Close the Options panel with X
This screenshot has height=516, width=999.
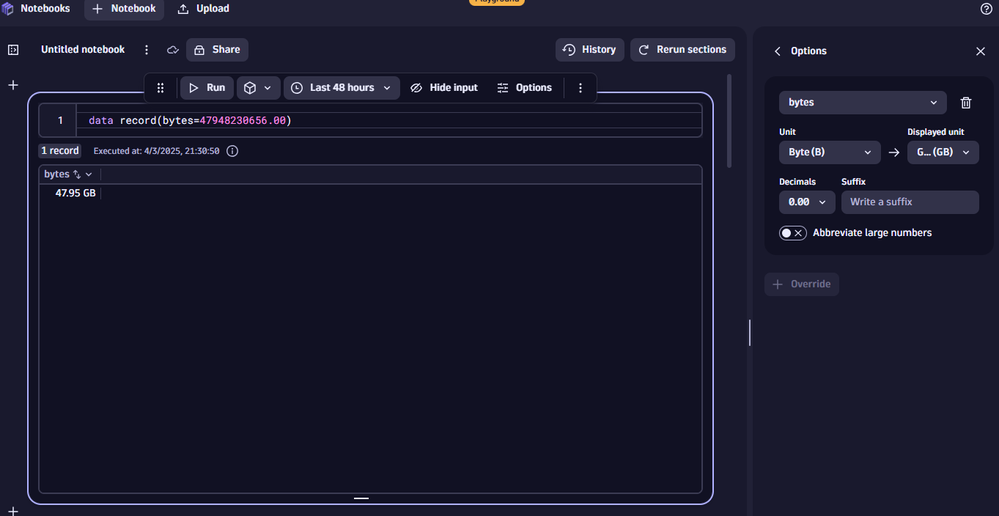pos(980,51)
